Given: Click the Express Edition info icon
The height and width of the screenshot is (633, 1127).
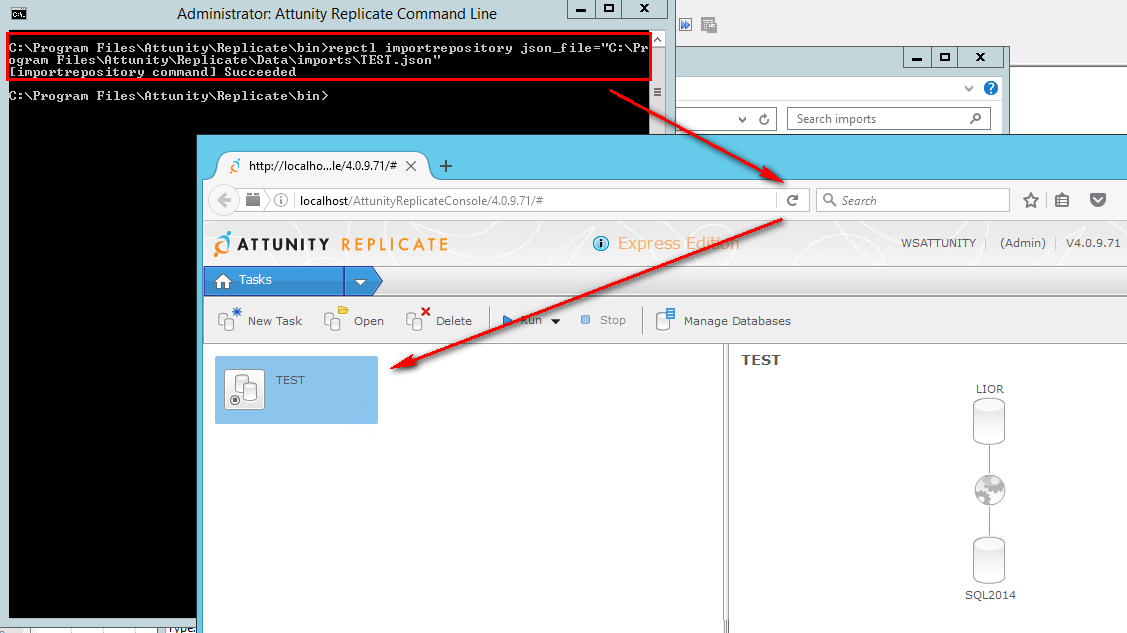Looking at the screenshot, I should (600, 244).
